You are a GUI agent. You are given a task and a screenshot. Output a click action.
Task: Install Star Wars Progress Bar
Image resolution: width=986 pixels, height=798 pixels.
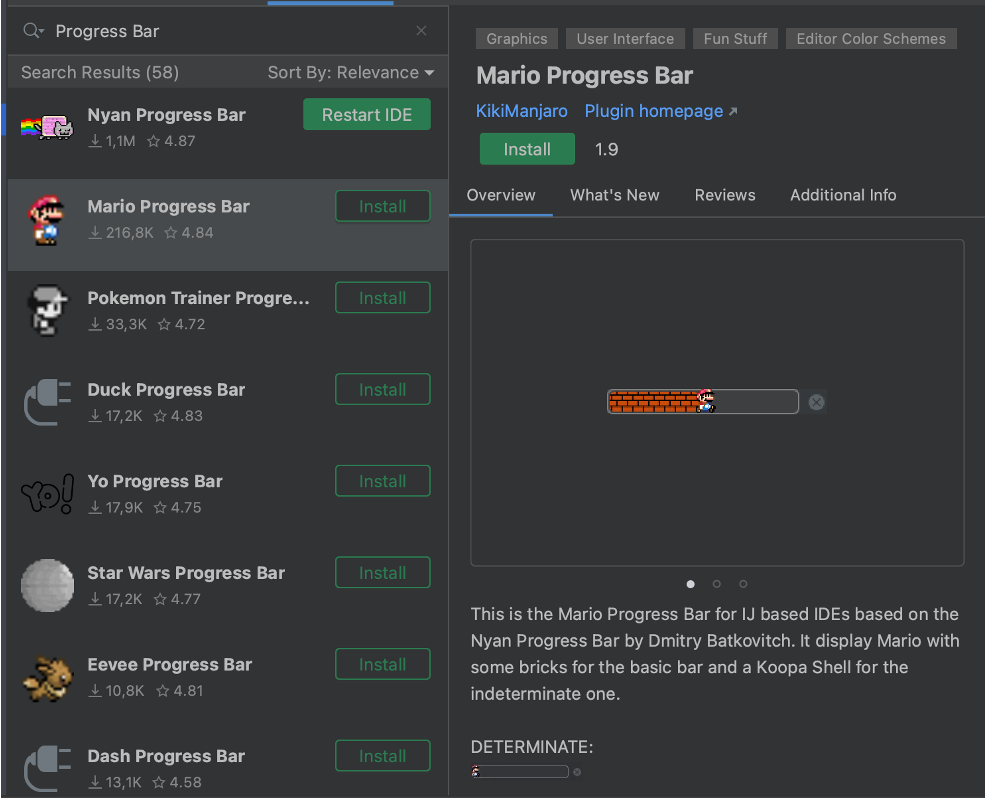coord(382,572)
